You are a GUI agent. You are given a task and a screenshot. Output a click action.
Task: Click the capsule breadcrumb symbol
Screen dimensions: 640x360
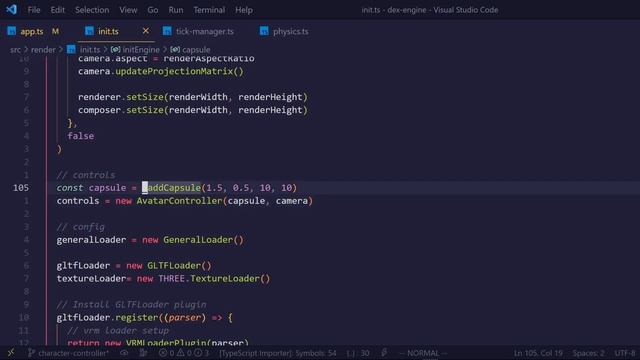(x=196, y=50)
